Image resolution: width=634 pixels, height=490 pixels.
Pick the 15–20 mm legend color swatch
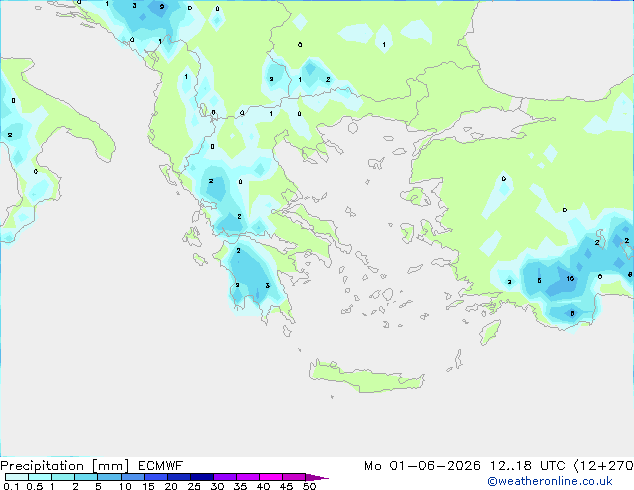tap(155, 477)
